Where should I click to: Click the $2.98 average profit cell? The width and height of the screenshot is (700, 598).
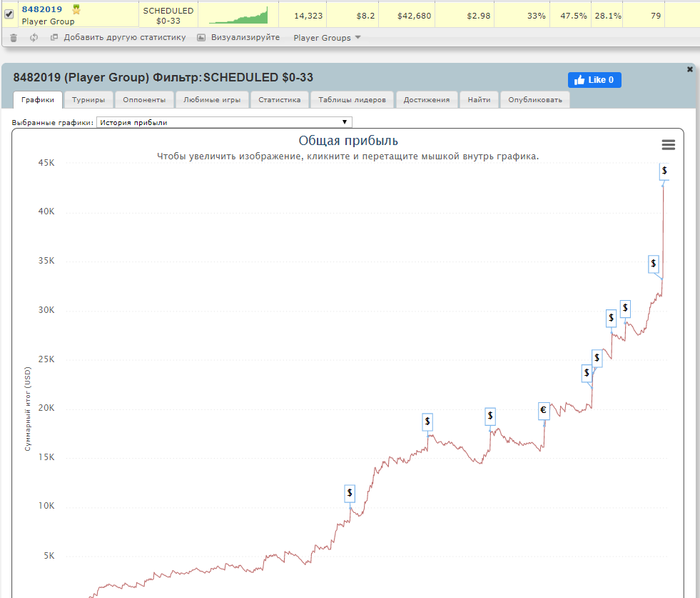(x=465, y=16)
